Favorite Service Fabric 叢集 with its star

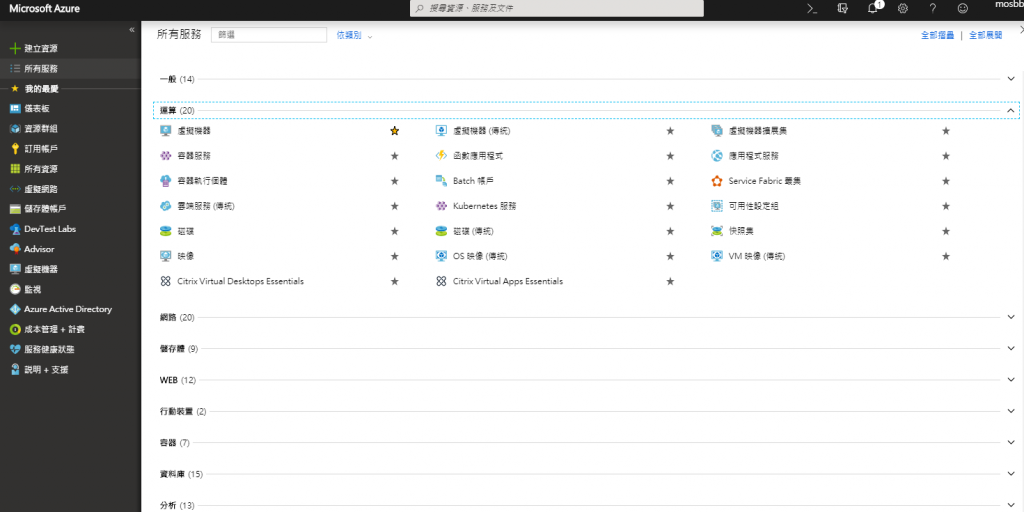[946, 181]
